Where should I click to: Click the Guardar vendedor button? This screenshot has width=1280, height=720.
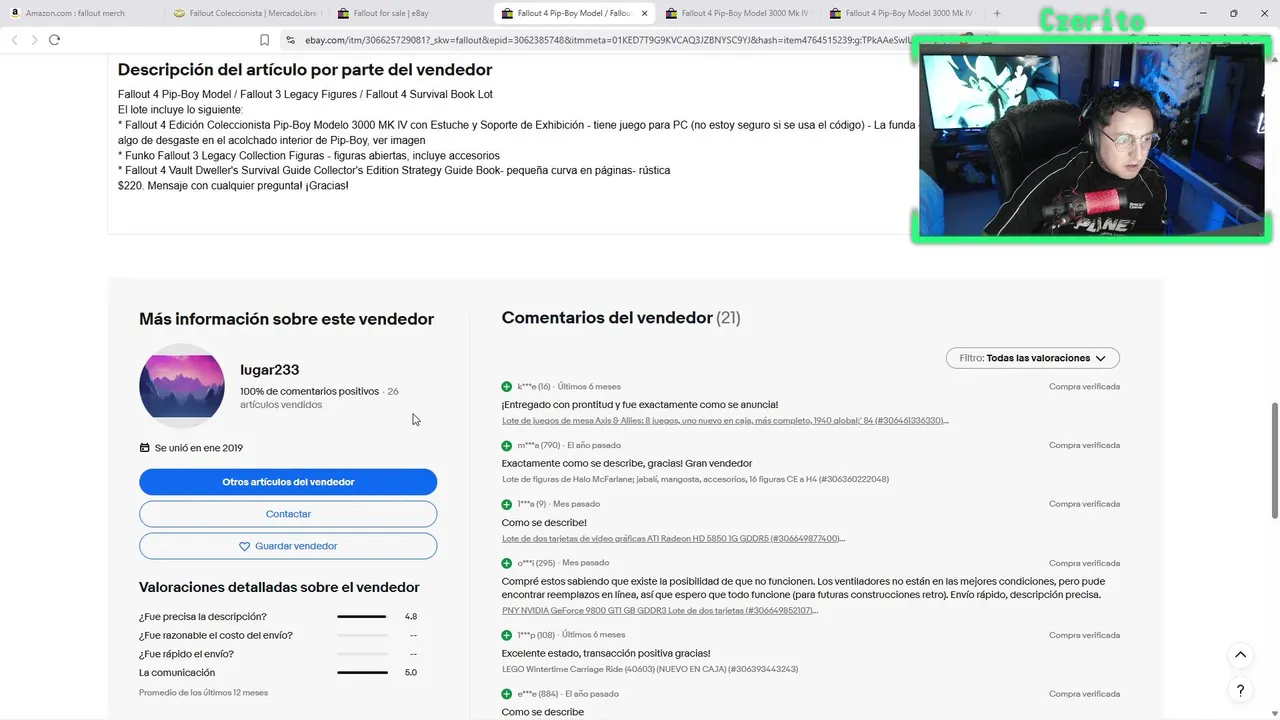(288, 546)
